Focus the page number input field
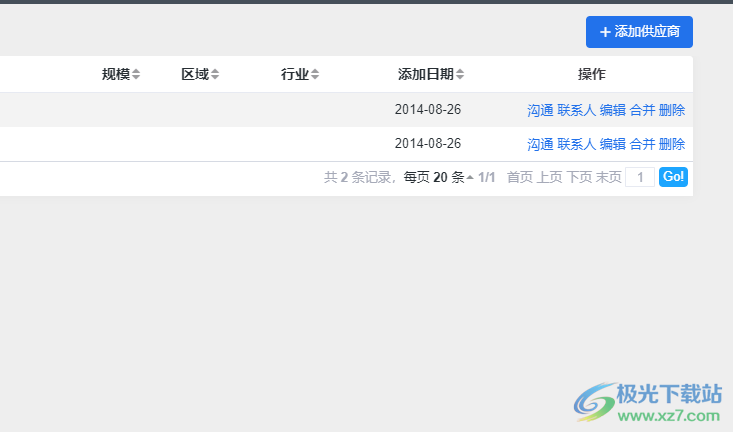 pos(640,177)
